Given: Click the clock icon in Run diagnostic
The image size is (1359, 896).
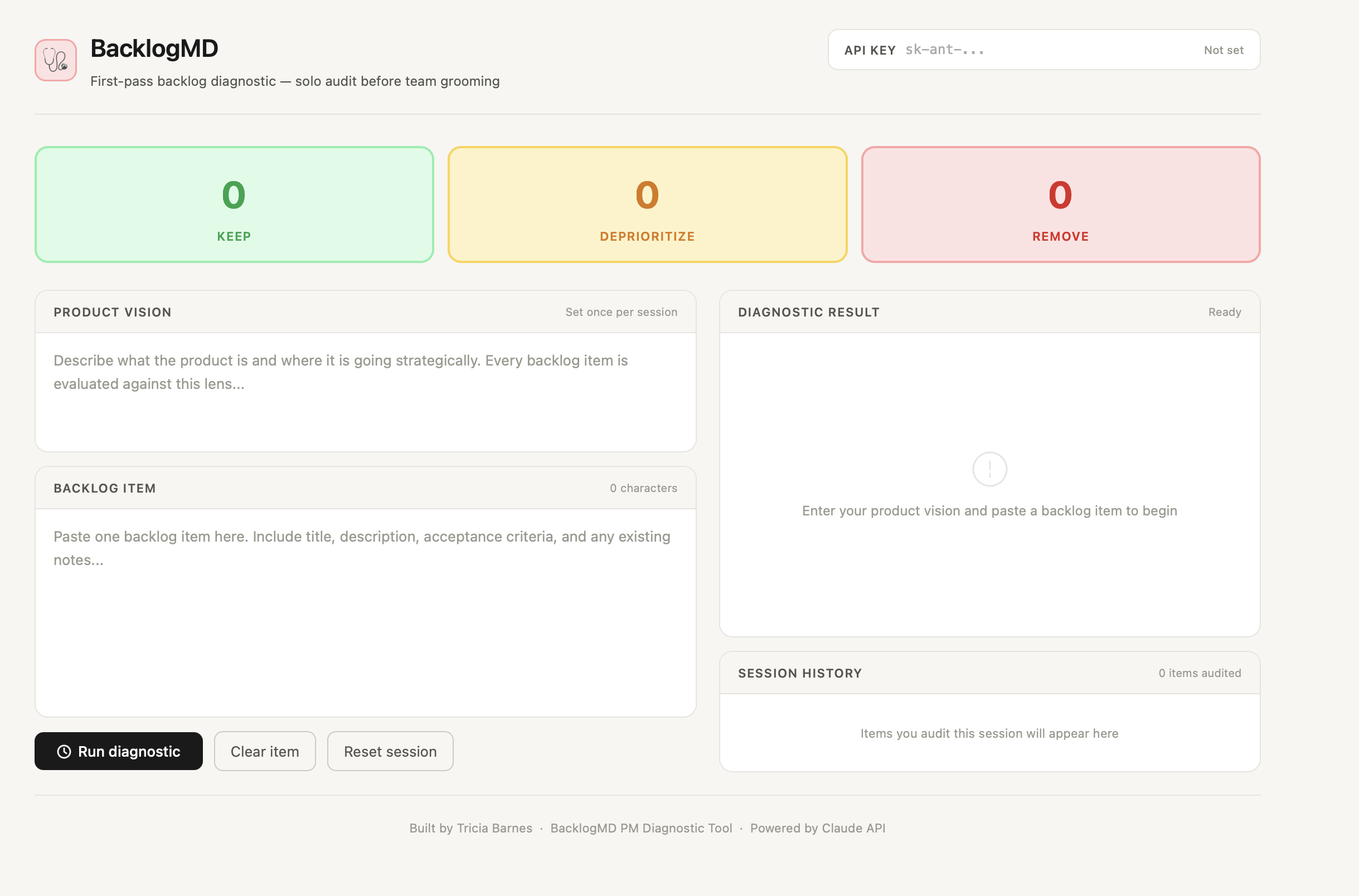Looking at the screenshot, I should coord(64,752).
